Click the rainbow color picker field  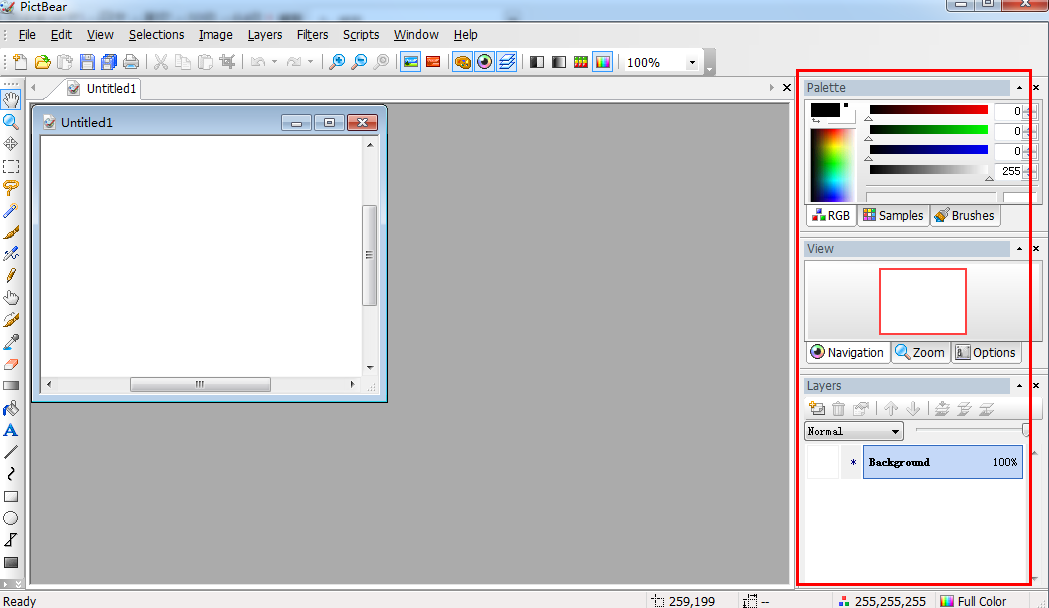832,165
